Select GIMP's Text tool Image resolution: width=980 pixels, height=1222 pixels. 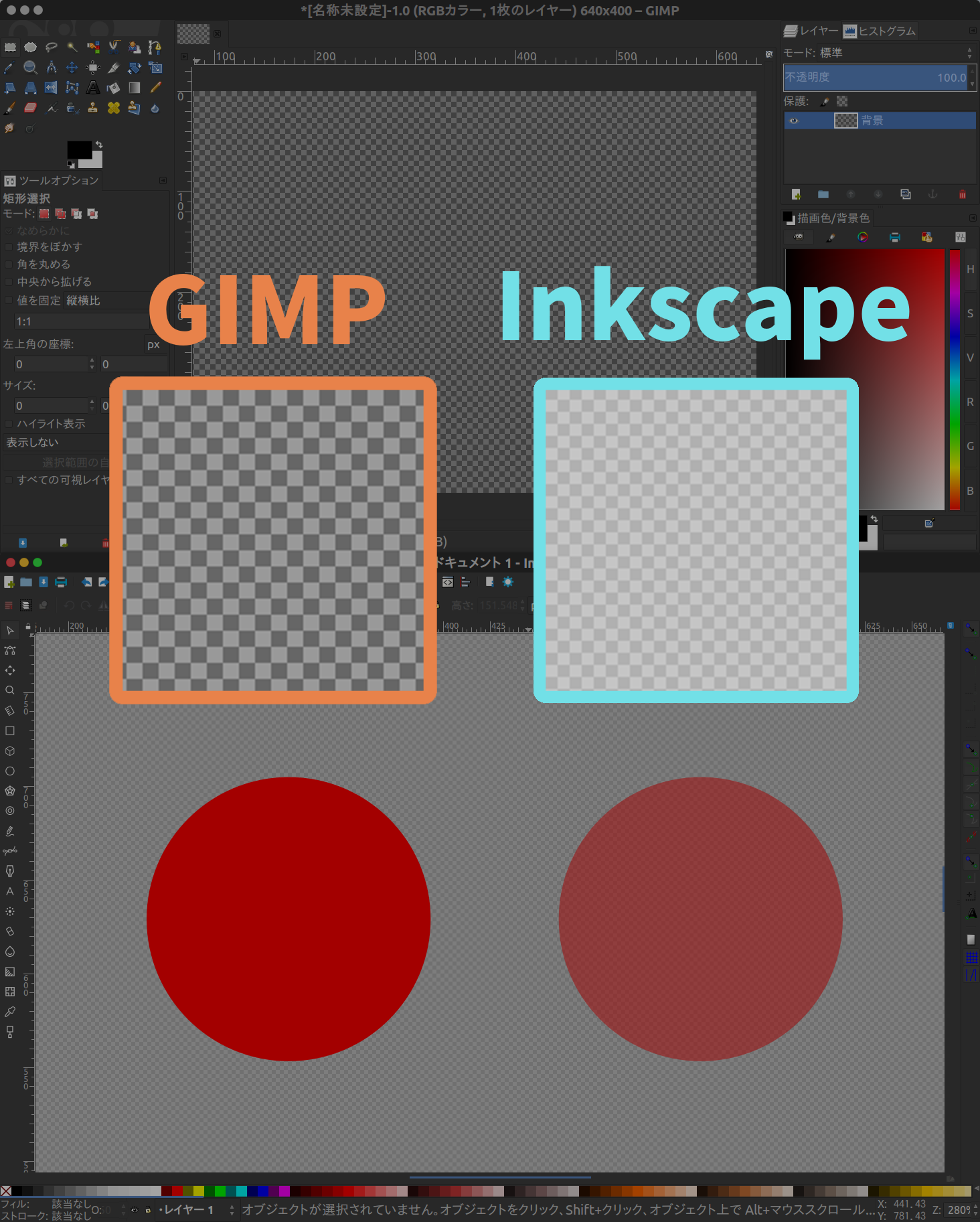93,88
